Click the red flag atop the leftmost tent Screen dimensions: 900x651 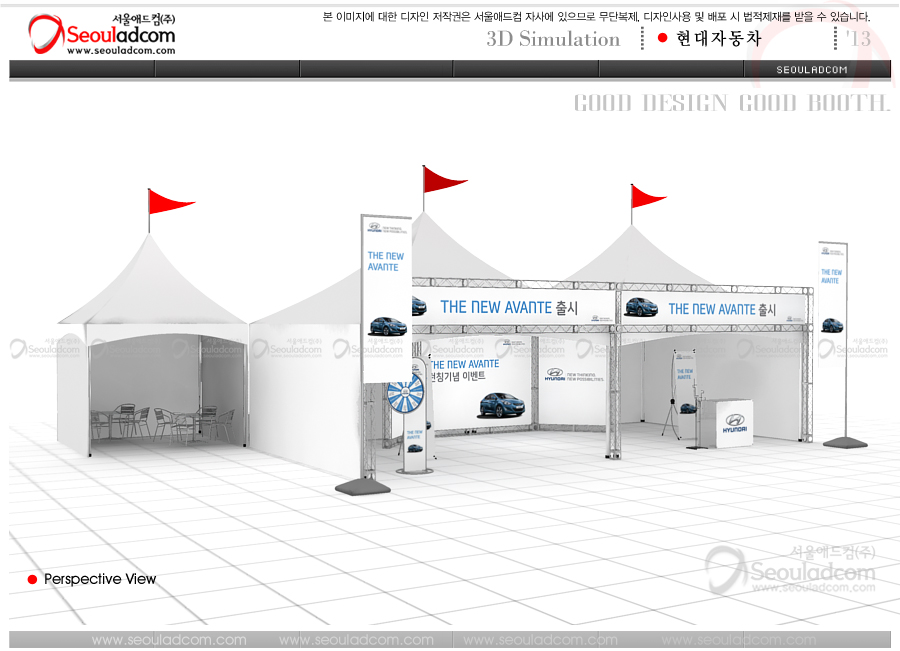pos(170,202)
